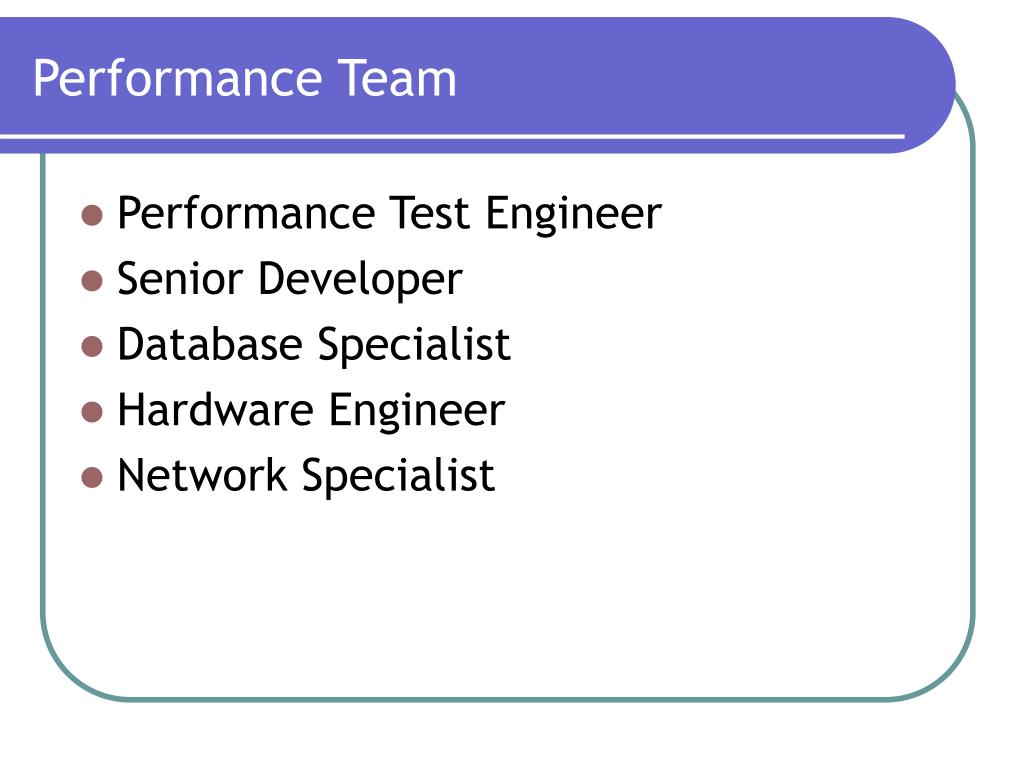Viewport: 1024px width, 768px height.
Task: Click the Hardware Engineer text
Action: point(311,410)
